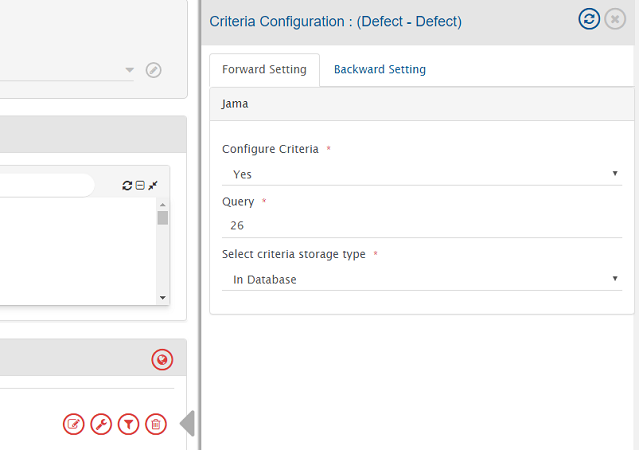Click the collapse-all minus box icon
The height and width of the screenshot is (450, 639).
[140, 186]
